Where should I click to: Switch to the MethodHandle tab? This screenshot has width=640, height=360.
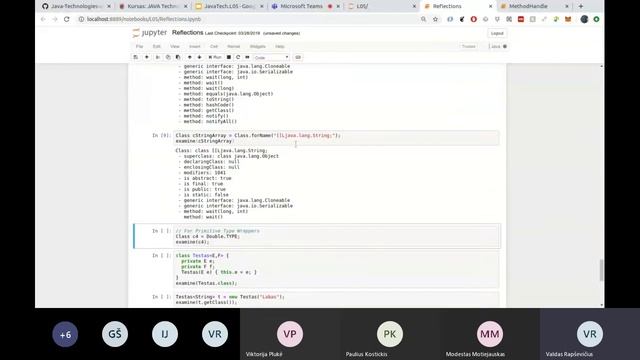(x=528, y=6)
